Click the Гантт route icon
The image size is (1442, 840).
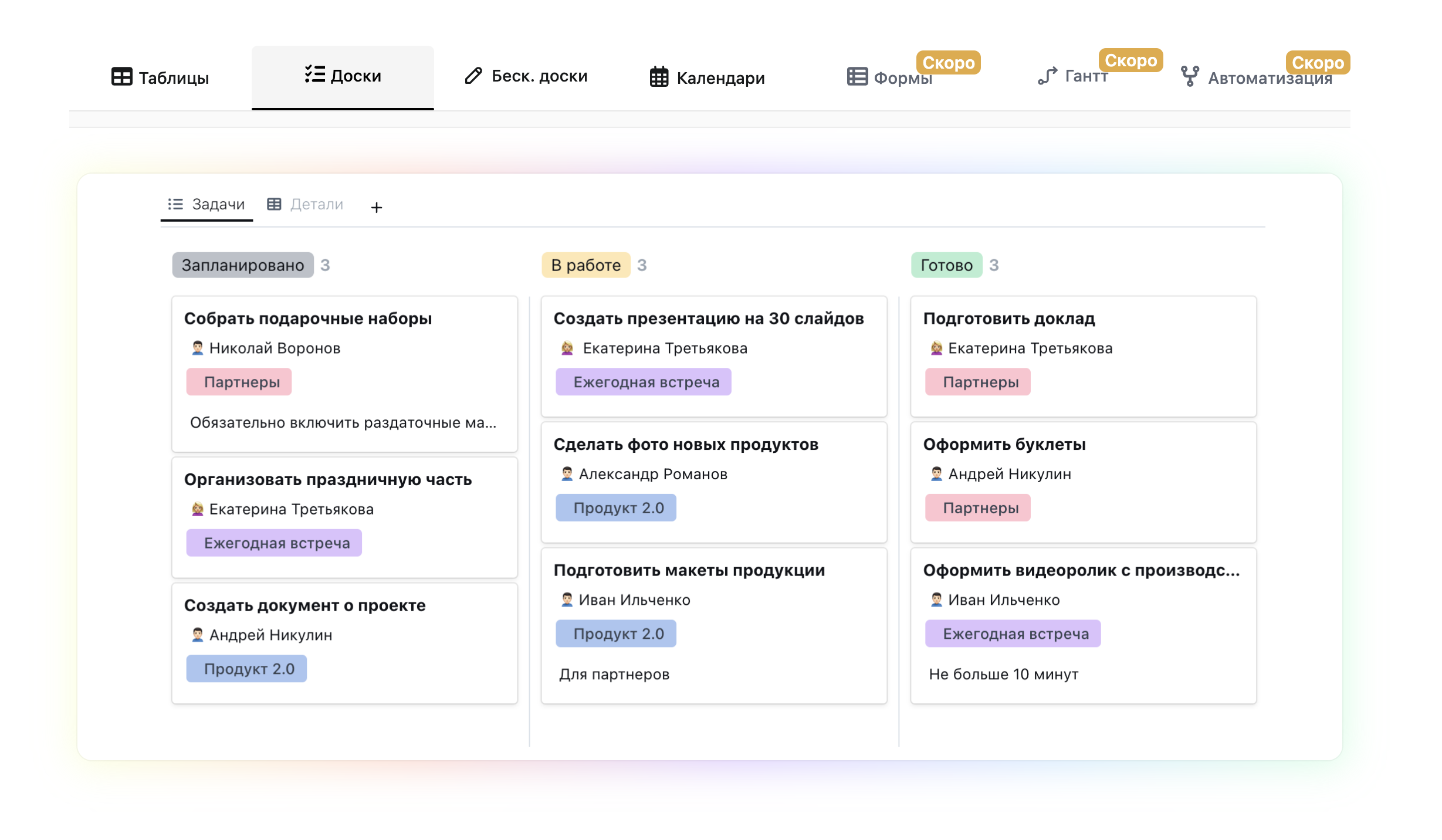point(1047,76)
